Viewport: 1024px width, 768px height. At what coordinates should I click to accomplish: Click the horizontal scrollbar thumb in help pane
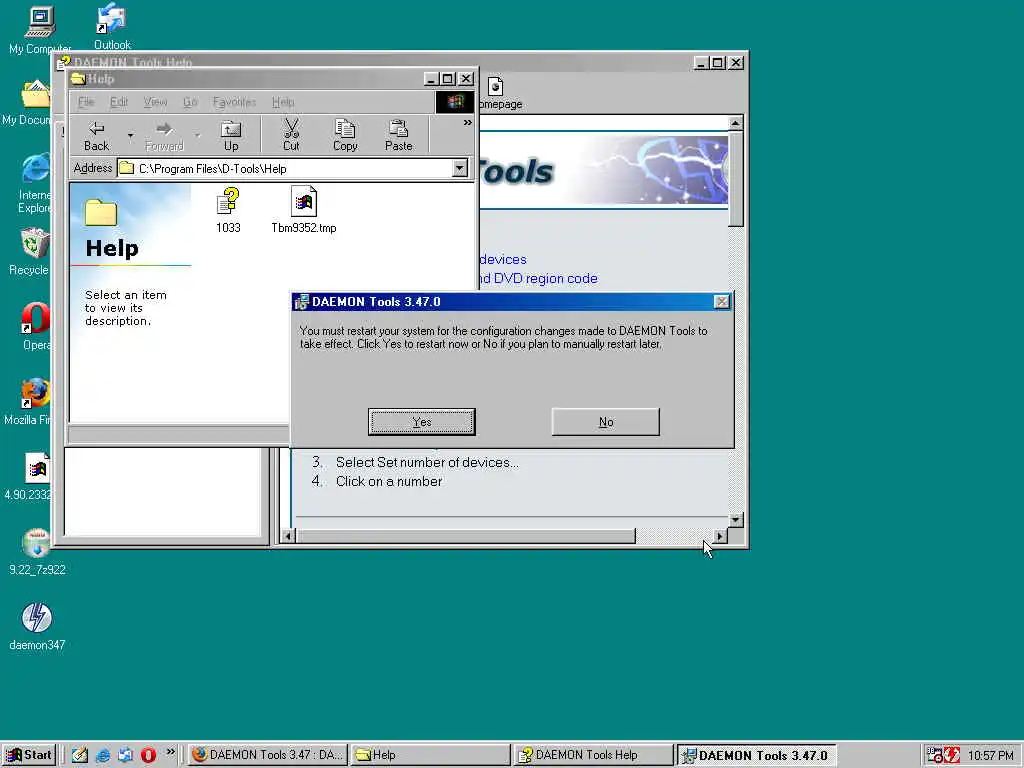pyautogui.click(x=466, y=536)
